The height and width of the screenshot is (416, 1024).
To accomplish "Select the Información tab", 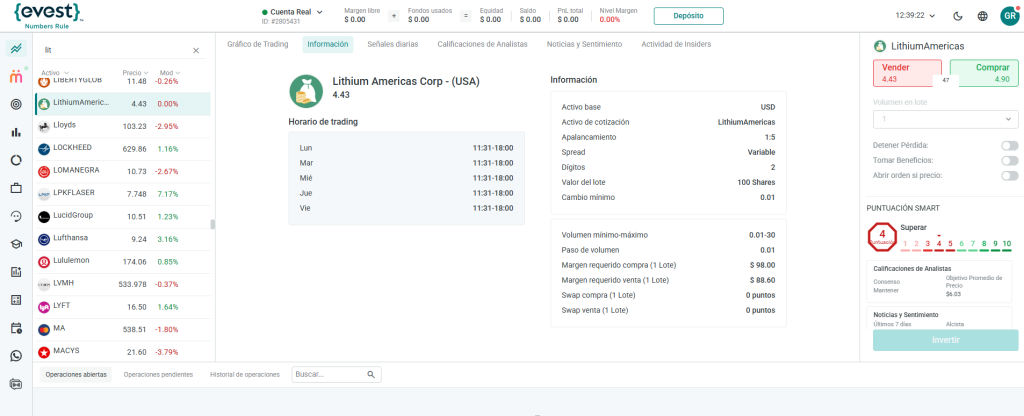I will click(328, 44).
